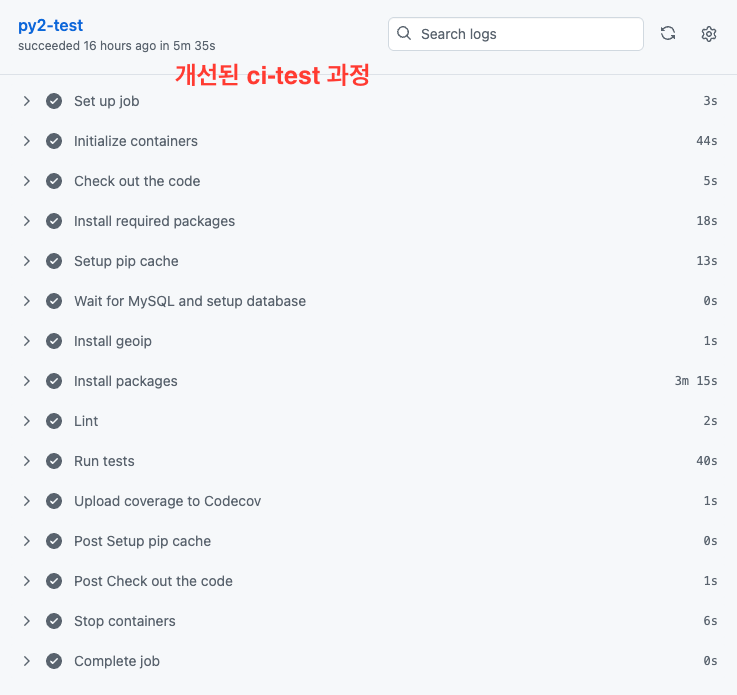The image size is (737, 695).
Task: Click the py2-test job title
Action: coord(50,26)
